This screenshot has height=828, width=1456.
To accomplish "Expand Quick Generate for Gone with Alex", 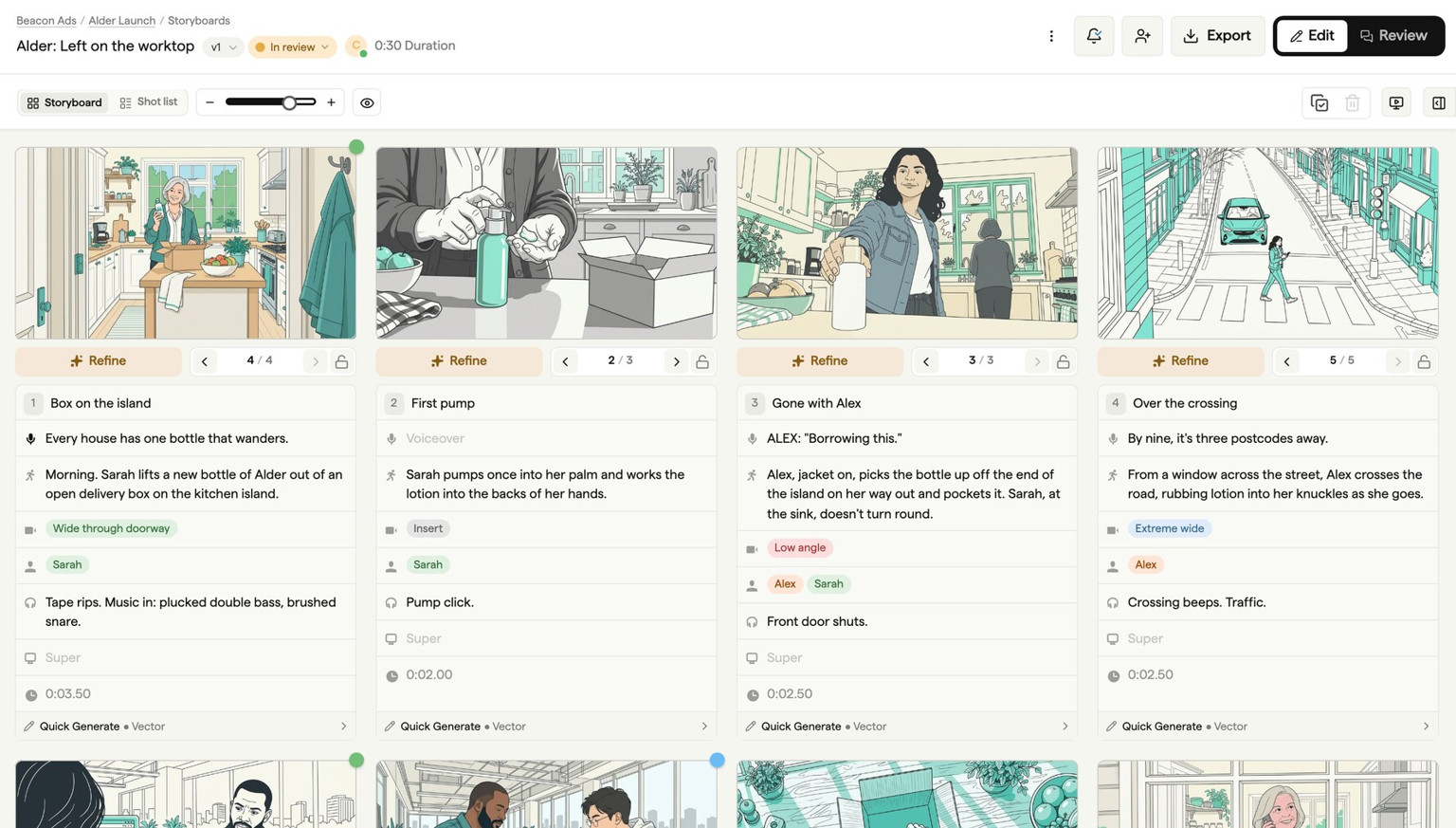I will coord(907,727).
